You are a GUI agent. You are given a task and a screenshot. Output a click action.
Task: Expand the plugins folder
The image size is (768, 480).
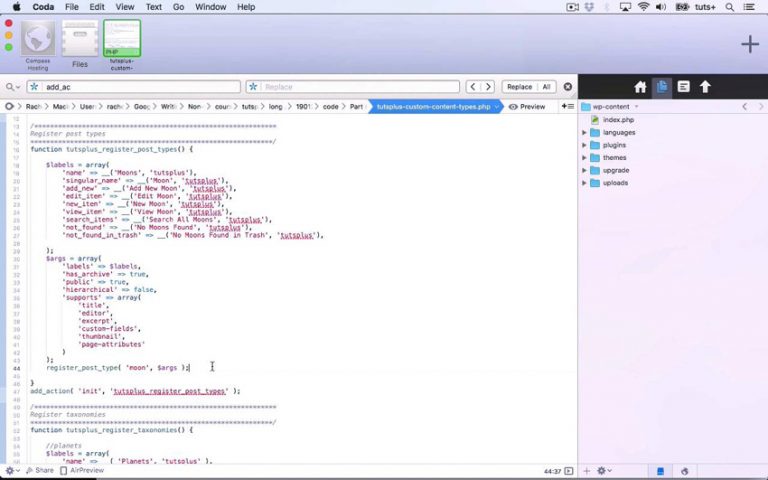584,145
